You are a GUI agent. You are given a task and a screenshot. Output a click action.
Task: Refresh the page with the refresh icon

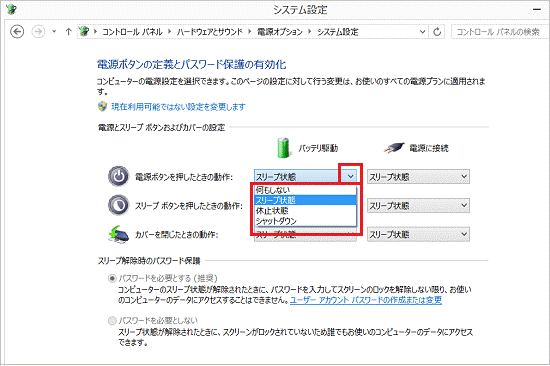437,32
